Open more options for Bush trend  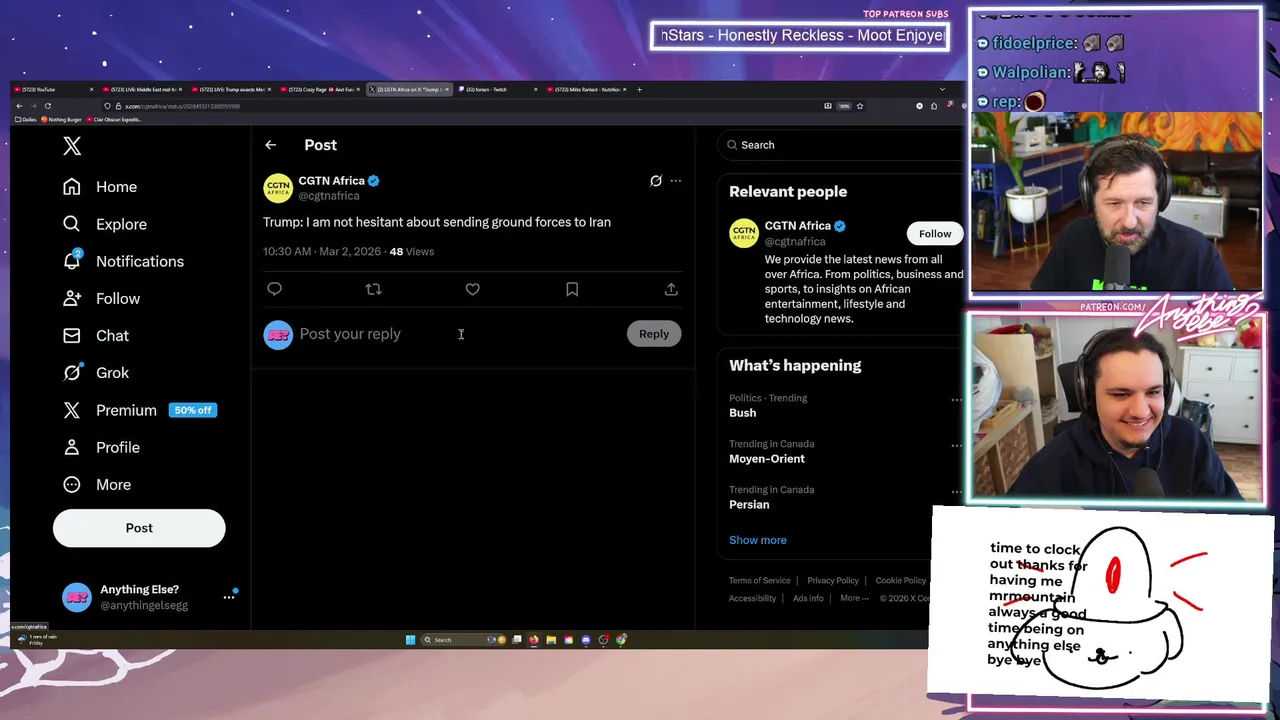pyautogui.click(x=957, y=400)
